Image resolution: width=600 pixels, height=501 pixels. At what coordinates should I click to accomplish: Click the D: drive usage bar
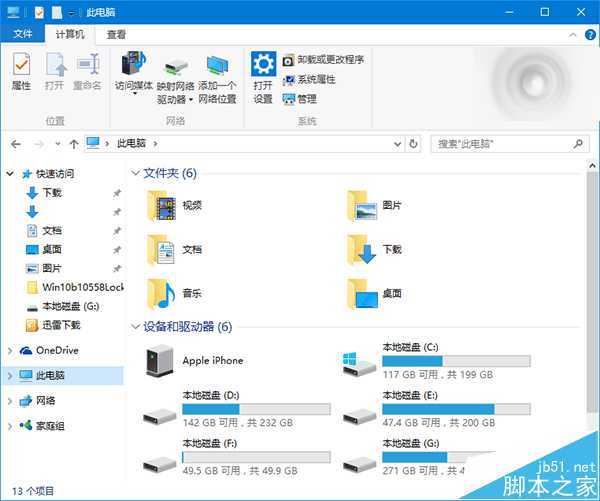[x=256, y=409]
